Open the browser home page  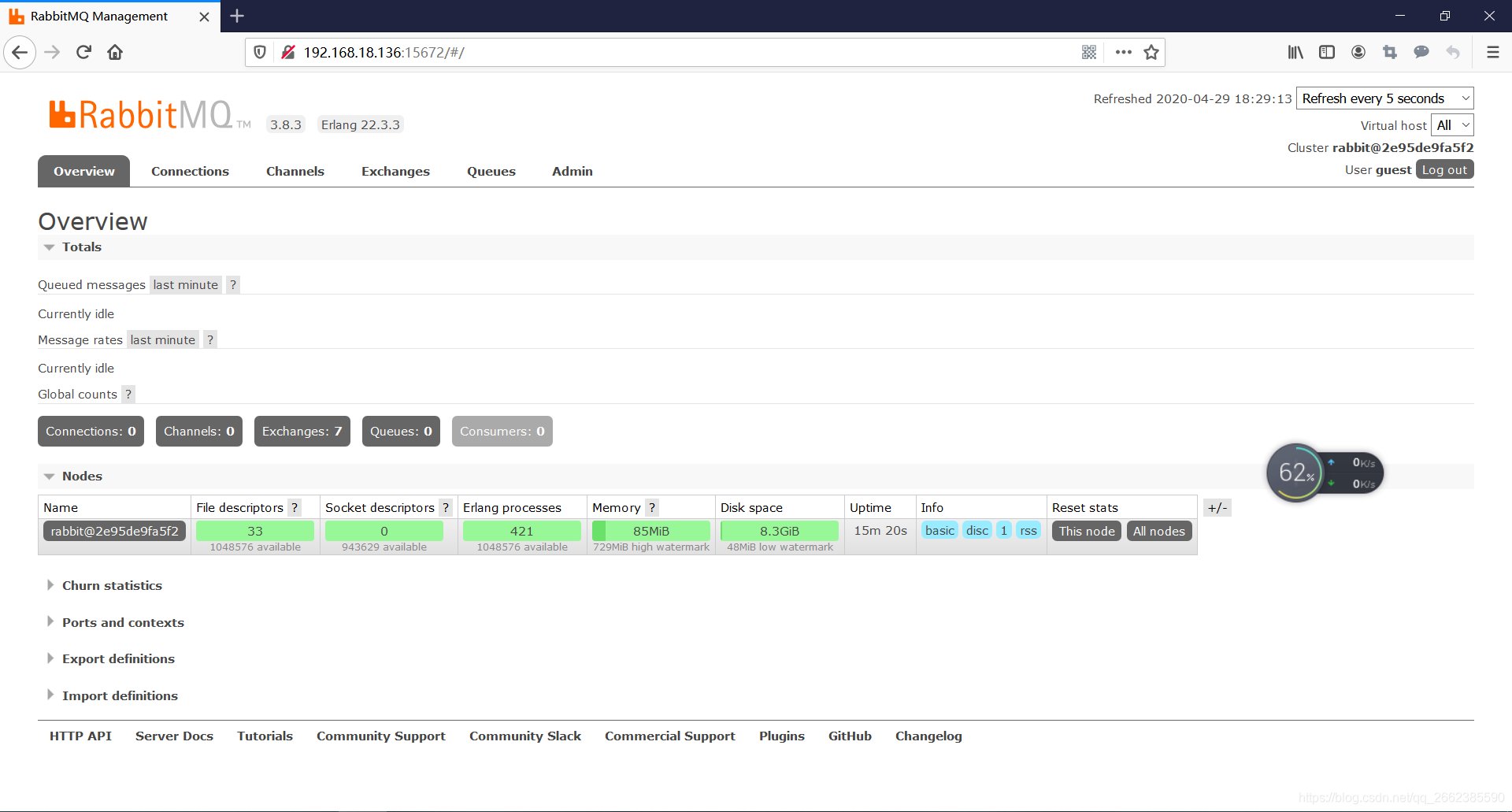(115, 53)
